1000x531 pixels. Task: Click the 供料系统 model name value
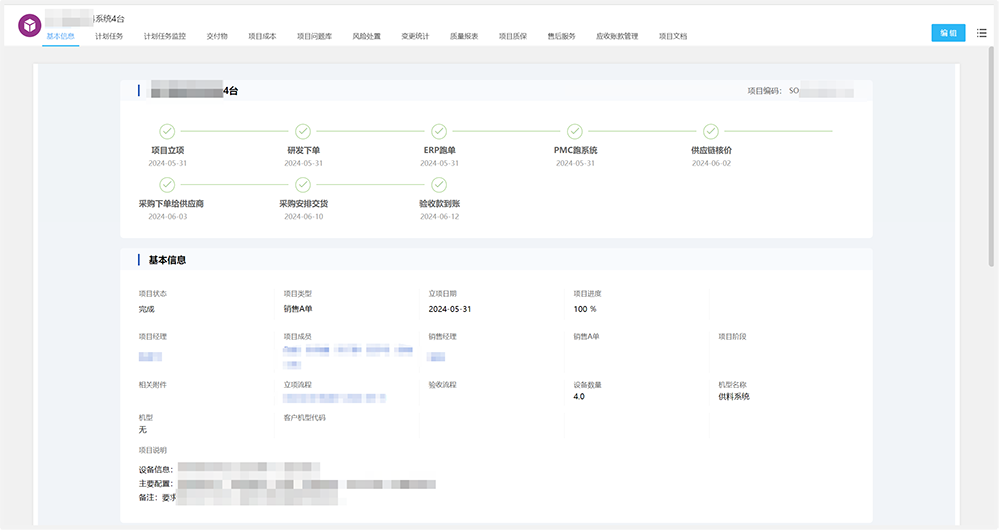[x=734, y=396]
